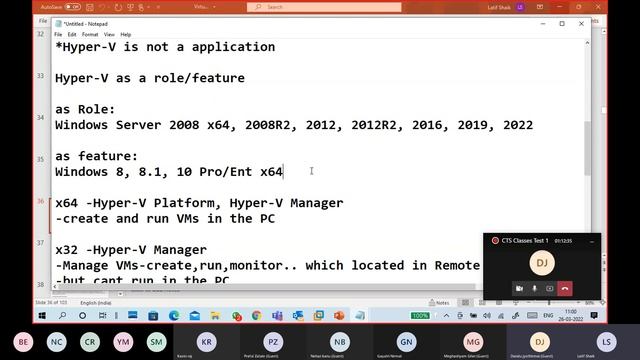640x360 pixels.
Task: Minimize the CTS Classes Test 1 widget
Action: click(x=592, y=241)
